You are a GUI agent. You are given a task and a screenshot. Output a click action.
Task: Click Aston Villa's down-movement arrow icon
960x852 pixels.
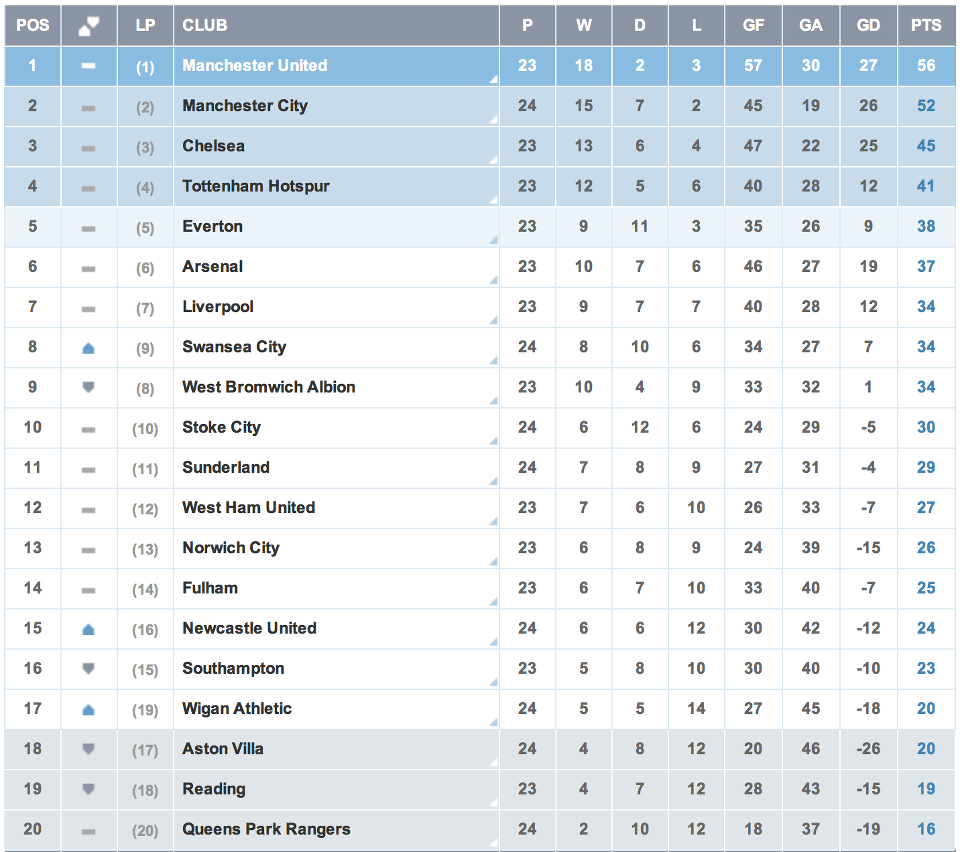click(88, 749)
